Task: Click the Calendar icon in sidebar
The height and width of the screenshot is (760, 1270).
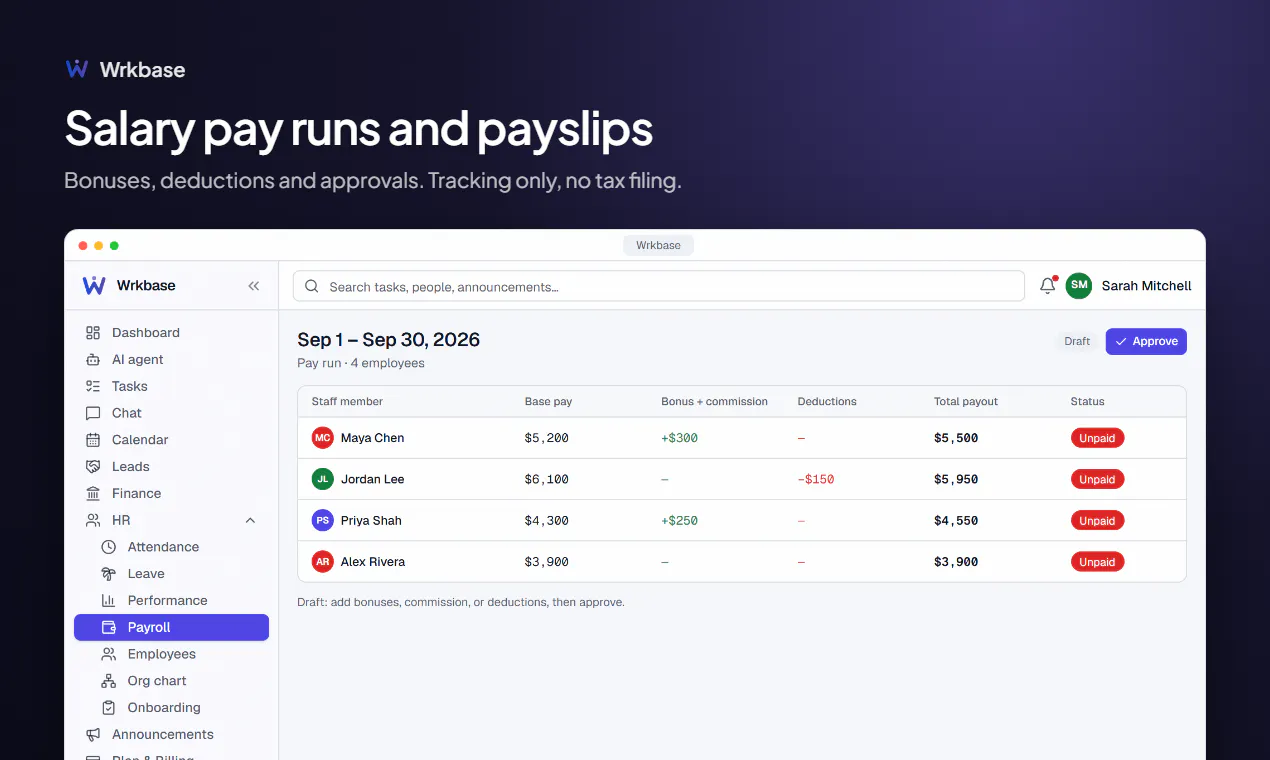Action: tap(93, 440)
